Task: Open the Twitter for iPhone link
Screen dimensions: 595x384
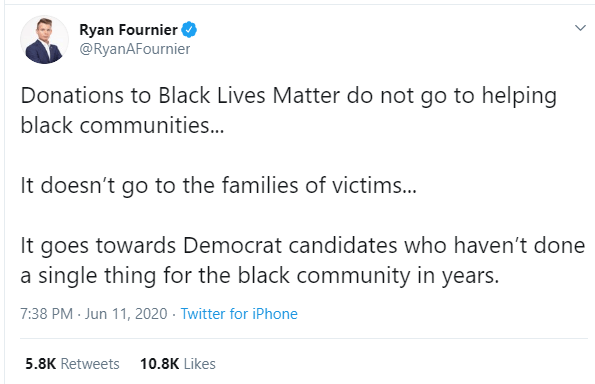Action: click(239, 314)
